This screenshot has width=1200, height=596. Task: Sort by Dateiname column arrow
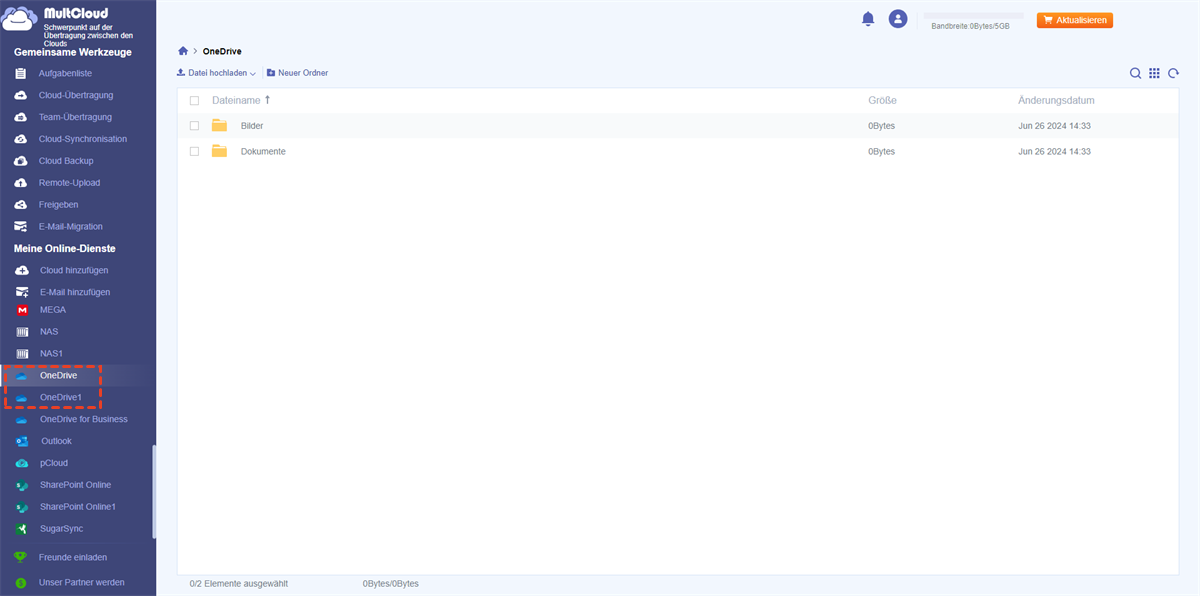pos(267,100)
